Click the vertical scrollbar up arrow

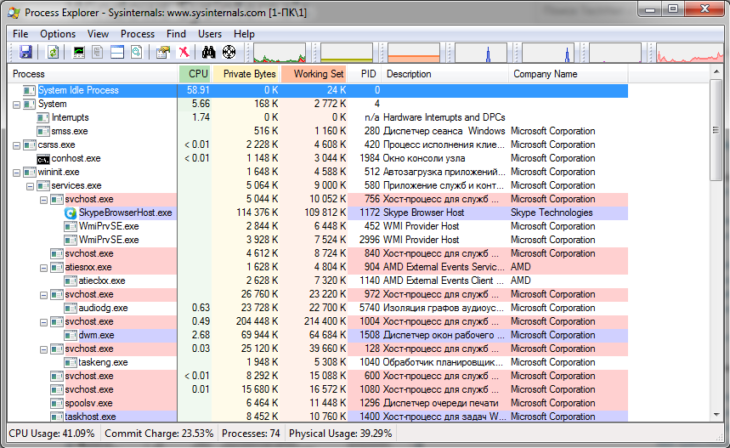(x=716, y=72)
